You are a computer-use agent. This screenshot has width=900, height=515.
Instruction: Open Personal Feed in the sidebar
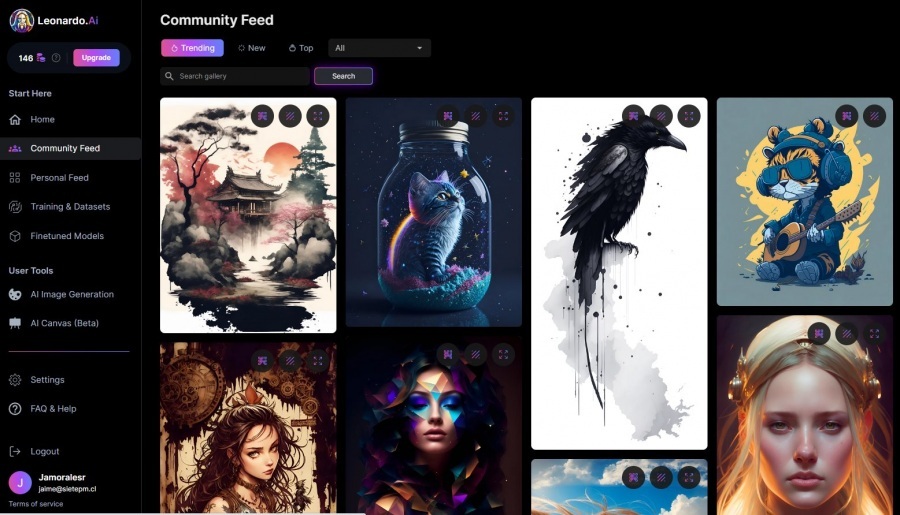[59, 177]
